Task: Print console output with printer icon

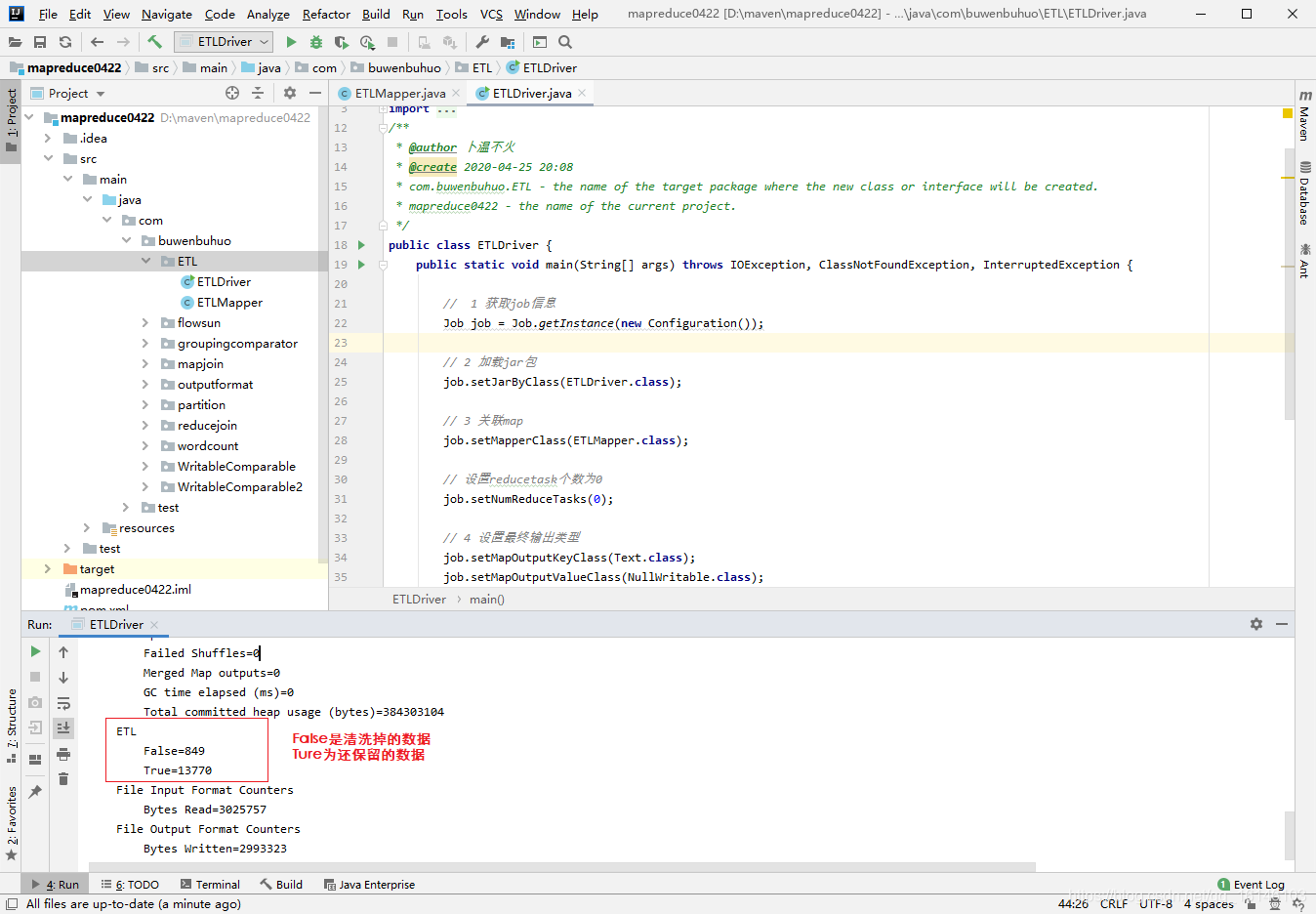Action: coord(63,753)
